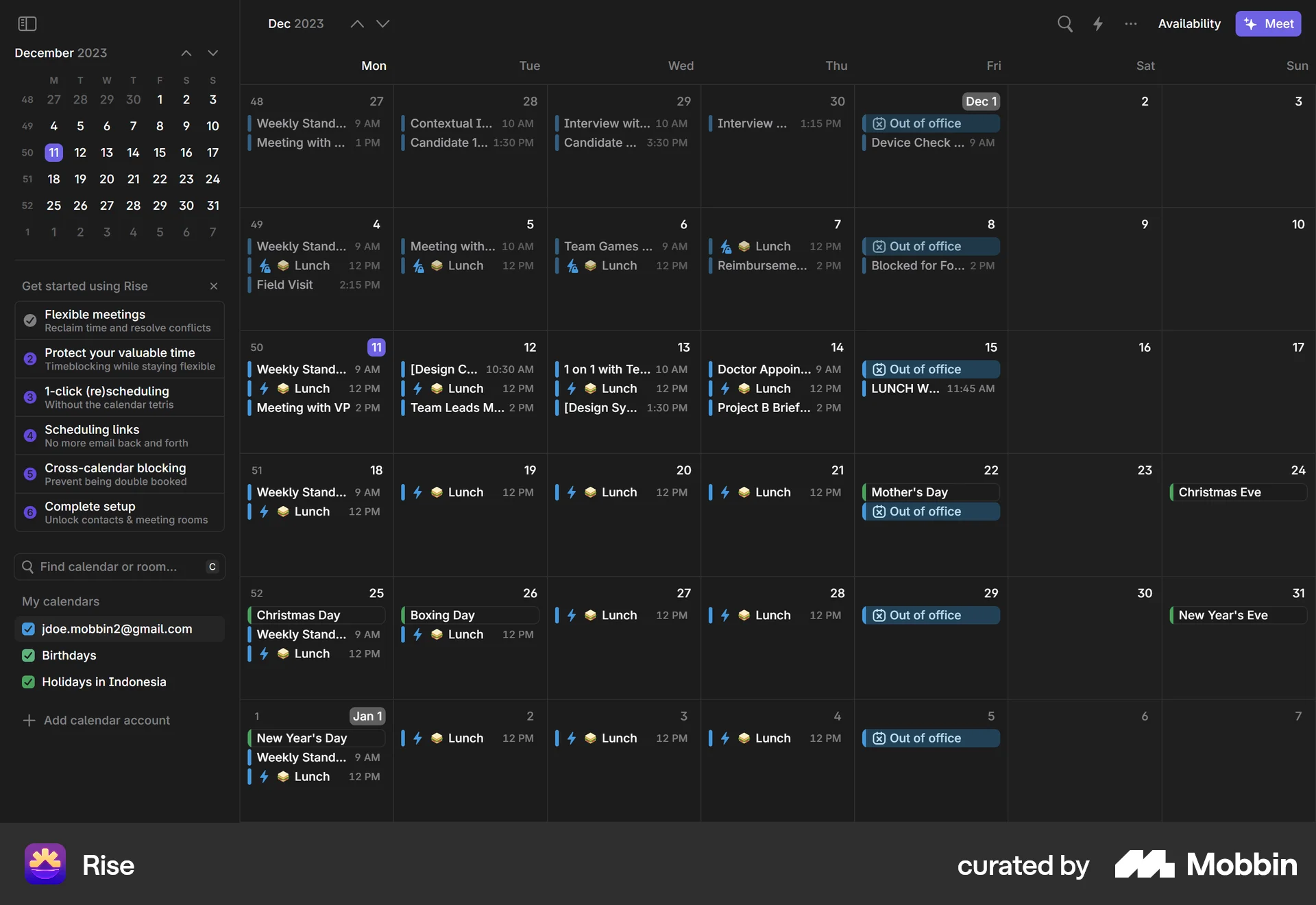Dismiss the Get started panel
The height and width of the screenshot is (905, 1316).
[213, 286]
